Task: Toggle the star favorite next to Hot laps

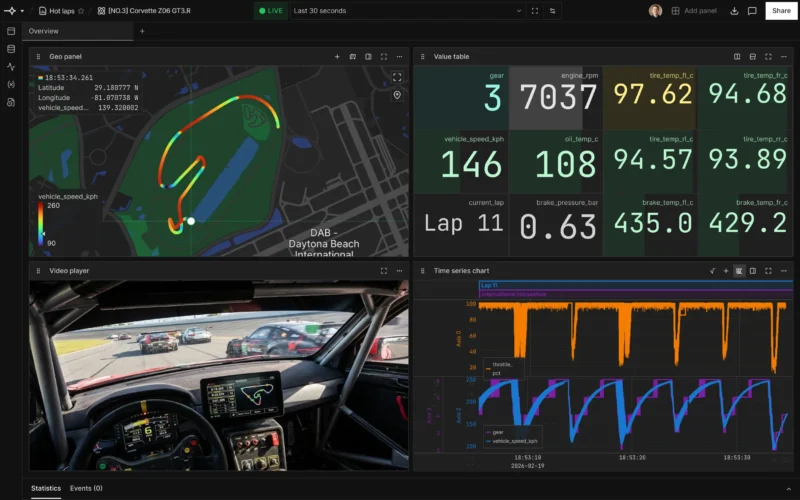Action: pos(81,11)
